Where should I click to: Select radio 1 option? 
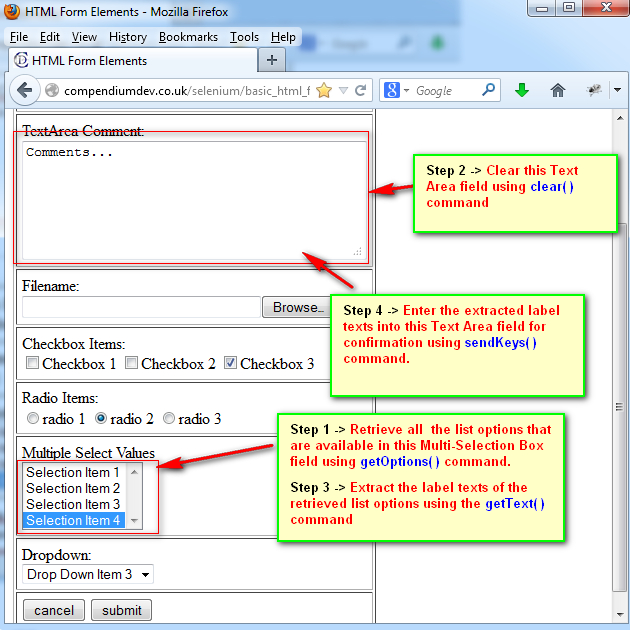33,418
